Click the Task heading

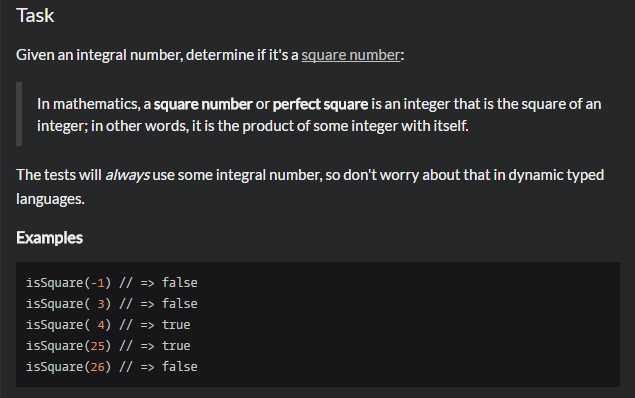pos(35,16)
